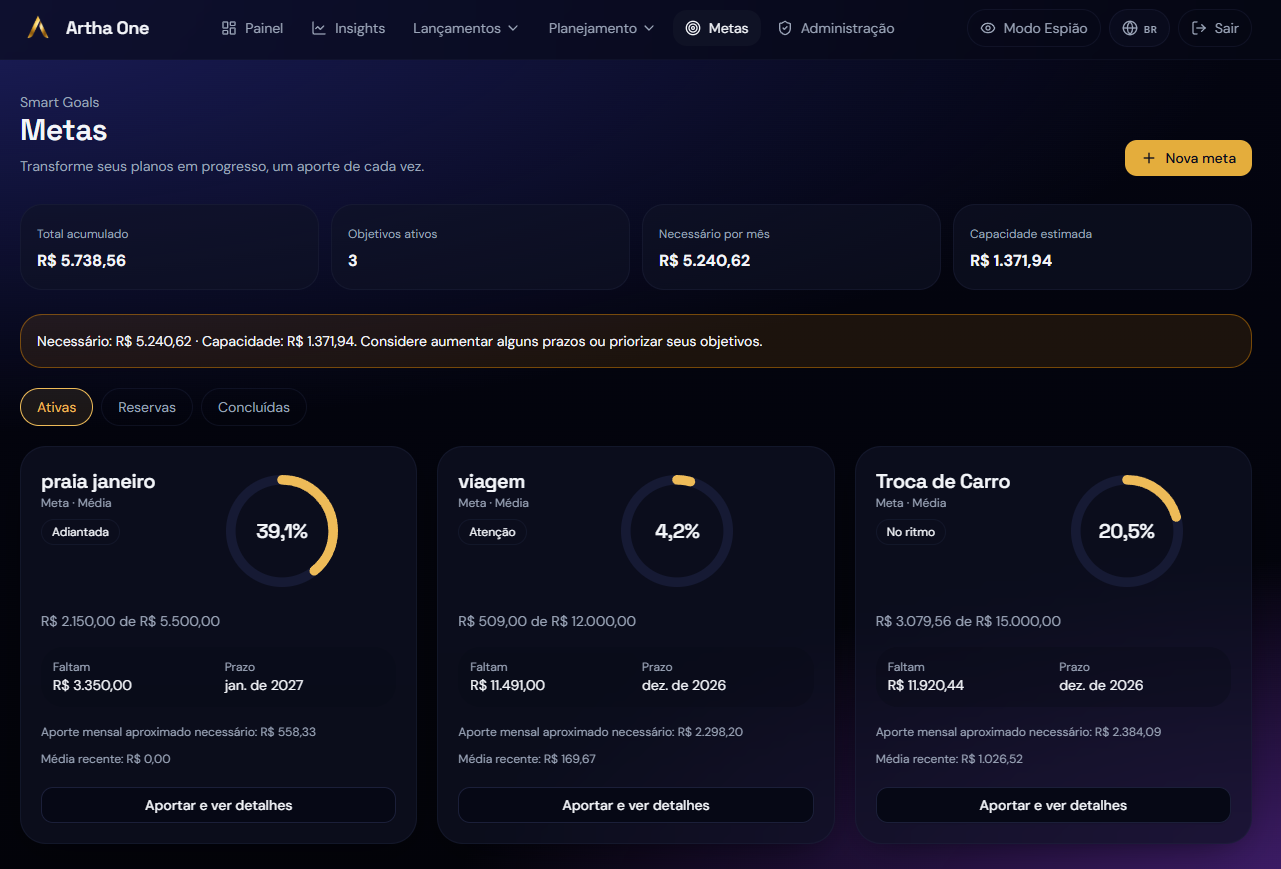Screen dimensions: 1281x869
Task: Toggle Modo Espião
Action: (1034, 28)
